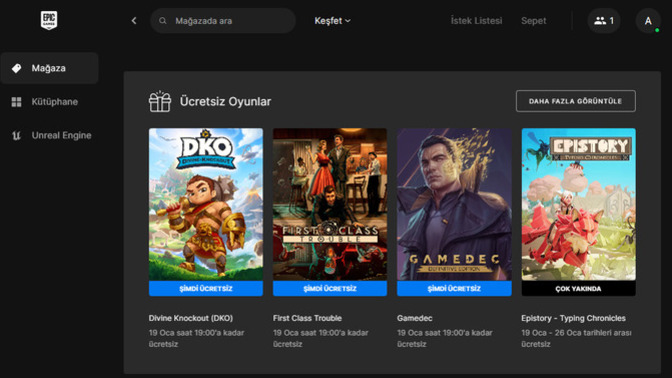Open the account avatar A
This screenshot has height=378, width=672.
648,21
